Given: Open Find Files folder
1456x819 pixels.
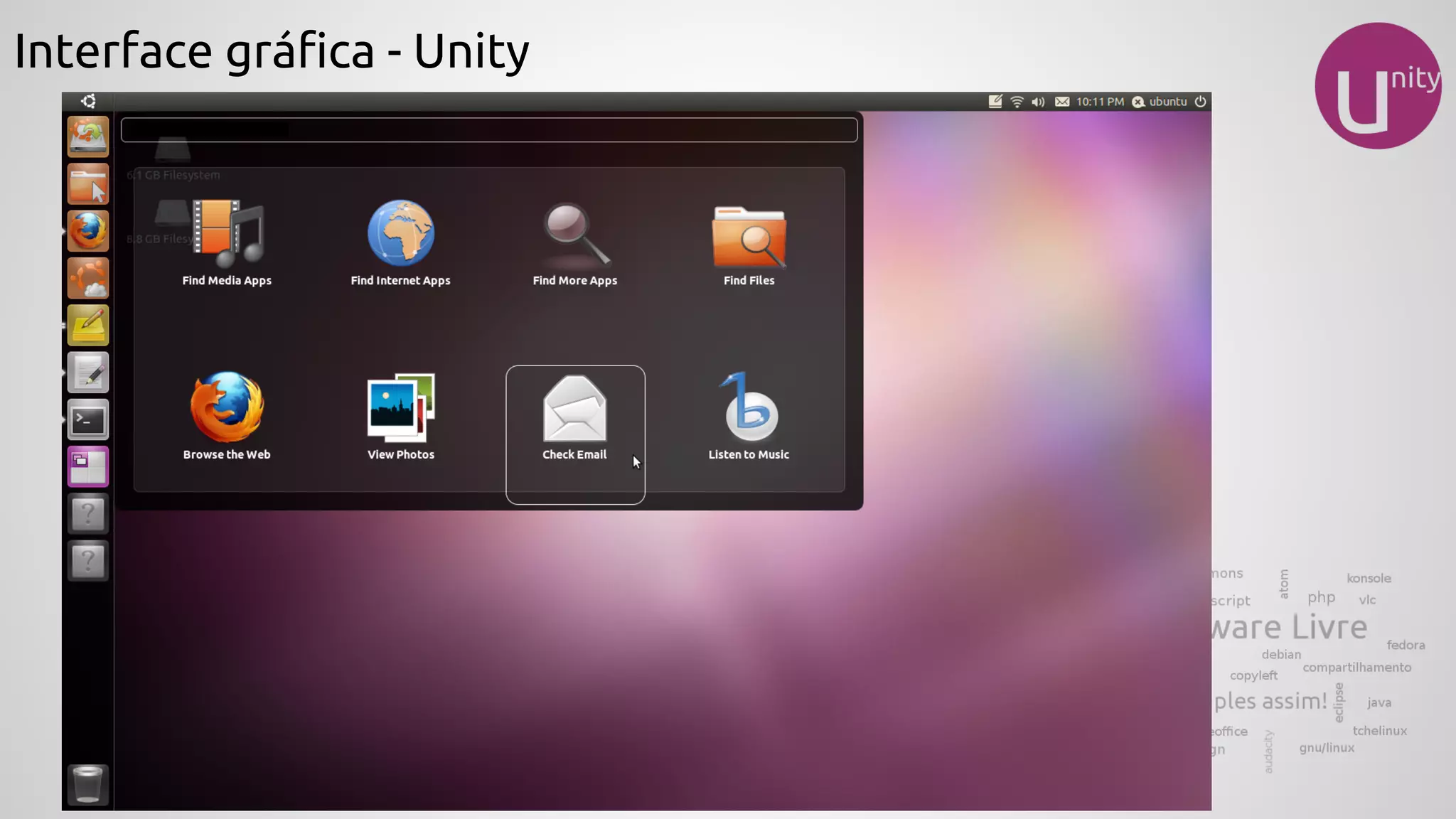Looking at the screenshot, I should (749, 242).
